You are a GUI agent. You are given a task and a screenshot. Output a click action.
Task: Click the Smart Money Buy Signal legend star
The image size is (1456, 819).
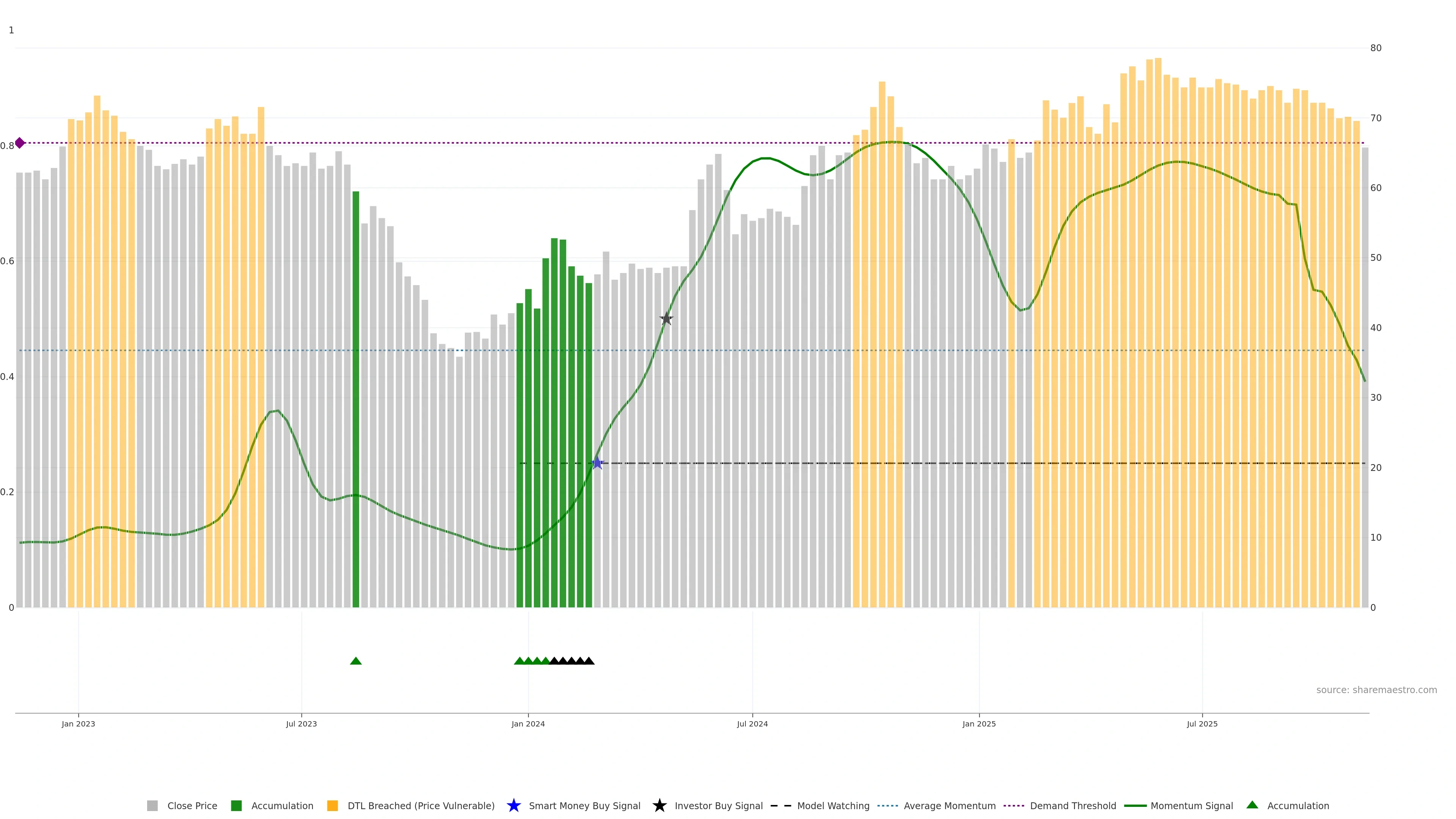click(514, 805)
